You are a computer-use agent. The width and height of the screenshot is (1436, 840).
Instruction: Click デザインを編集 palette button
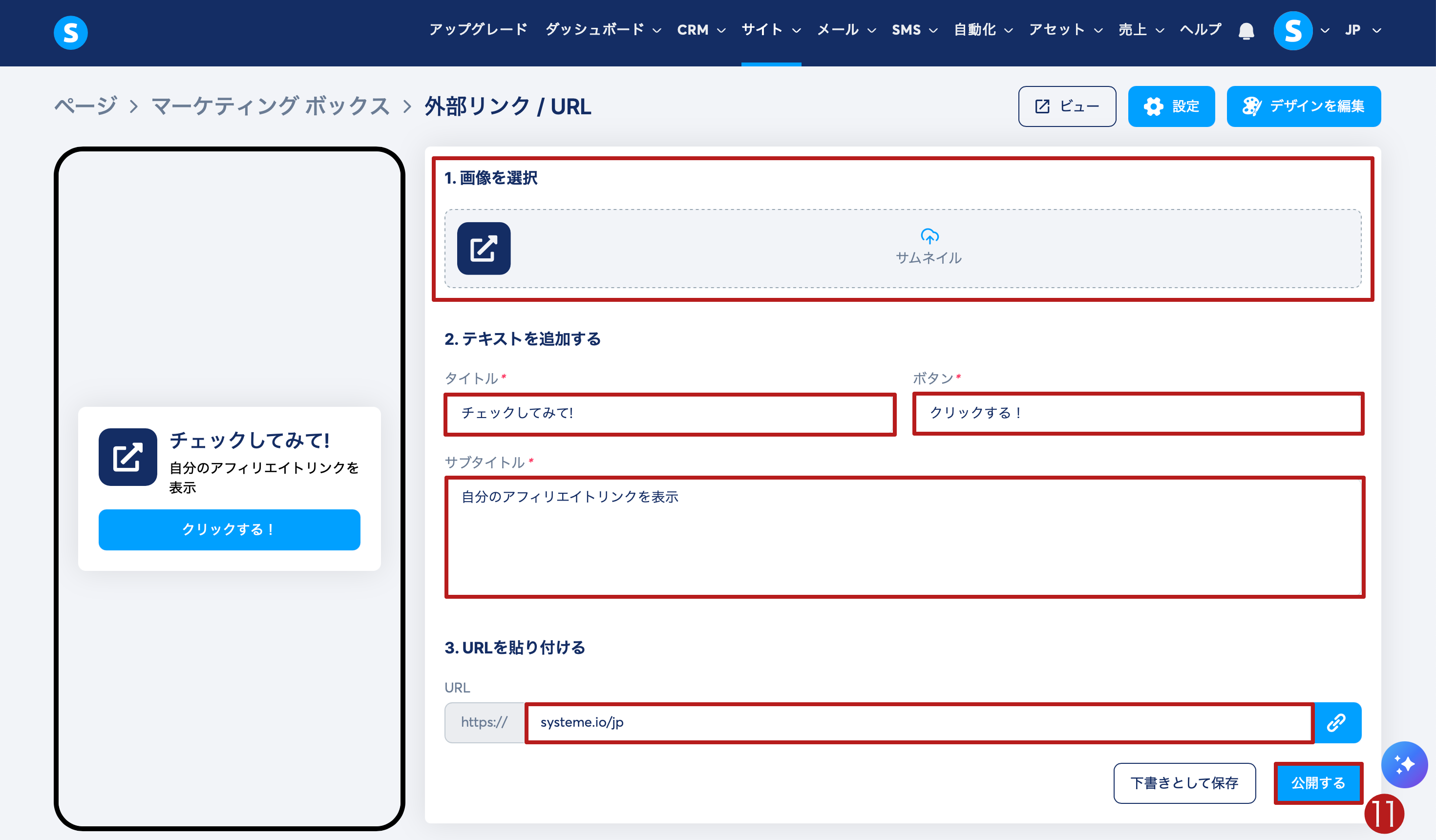tap(1303, 106)
